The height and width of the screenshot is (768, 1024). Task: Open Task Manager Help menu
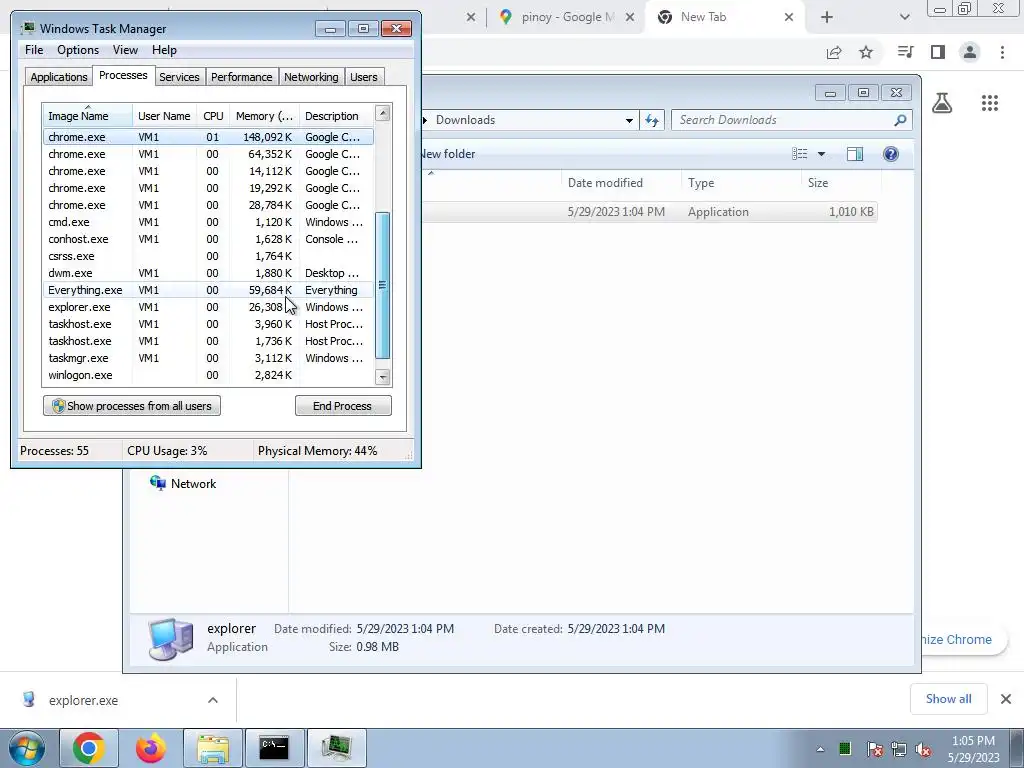point(164,50)
